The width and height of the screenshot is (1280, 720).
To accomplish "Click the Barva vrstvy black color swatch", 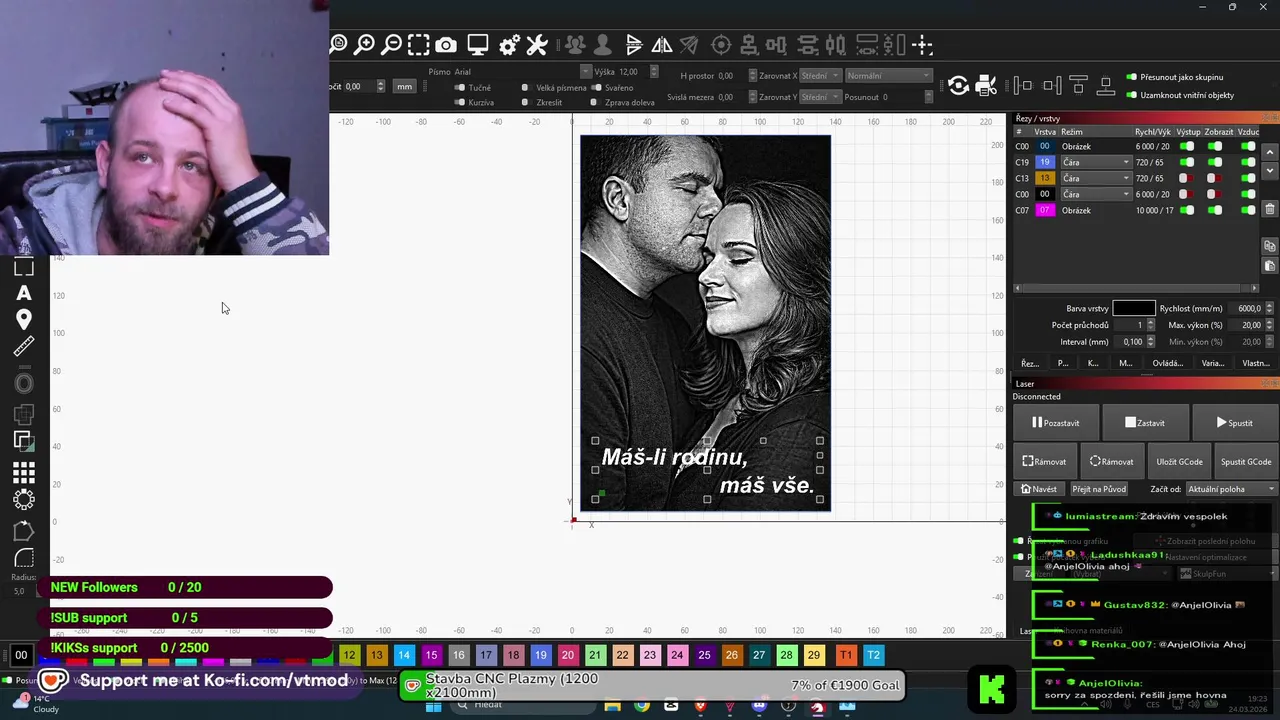I will click(x=1134, y=308).
